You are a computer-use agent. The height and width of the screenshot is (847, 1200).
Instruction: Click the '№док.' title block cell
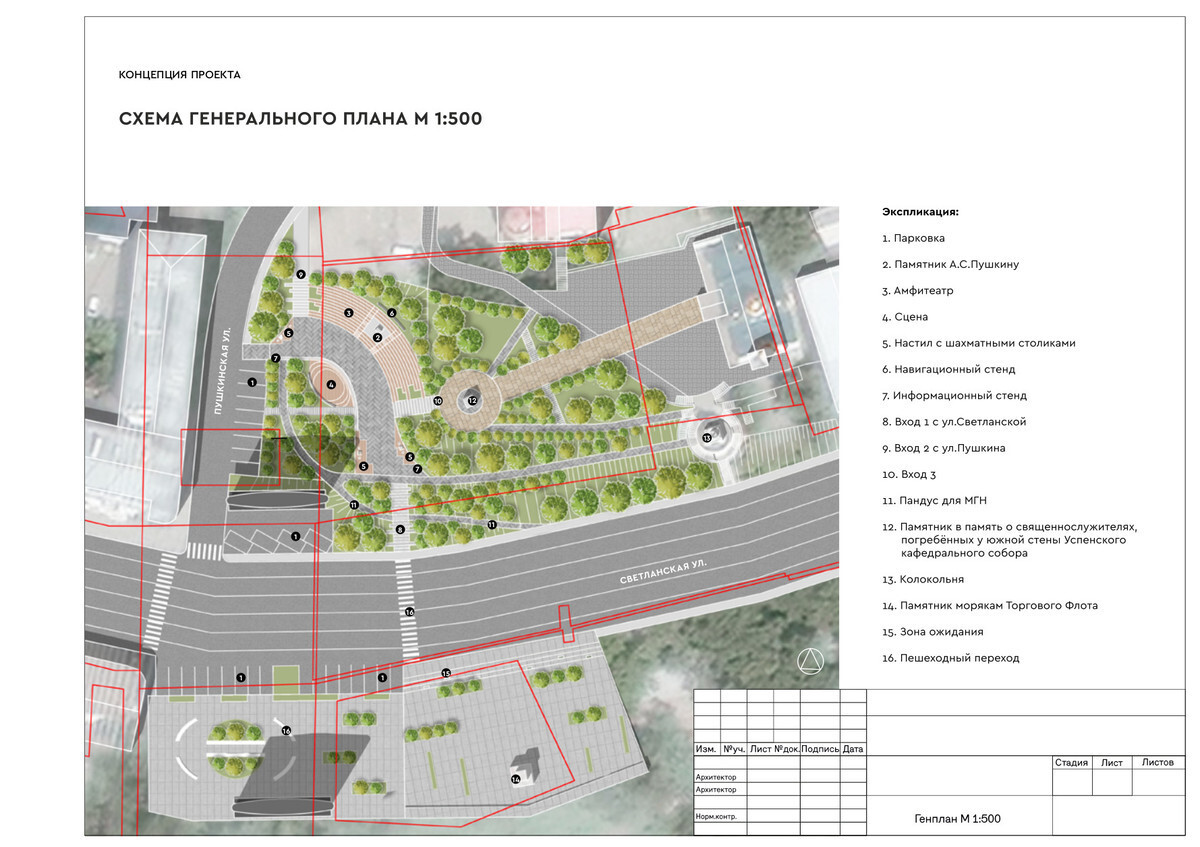click(x=786, y=748)
